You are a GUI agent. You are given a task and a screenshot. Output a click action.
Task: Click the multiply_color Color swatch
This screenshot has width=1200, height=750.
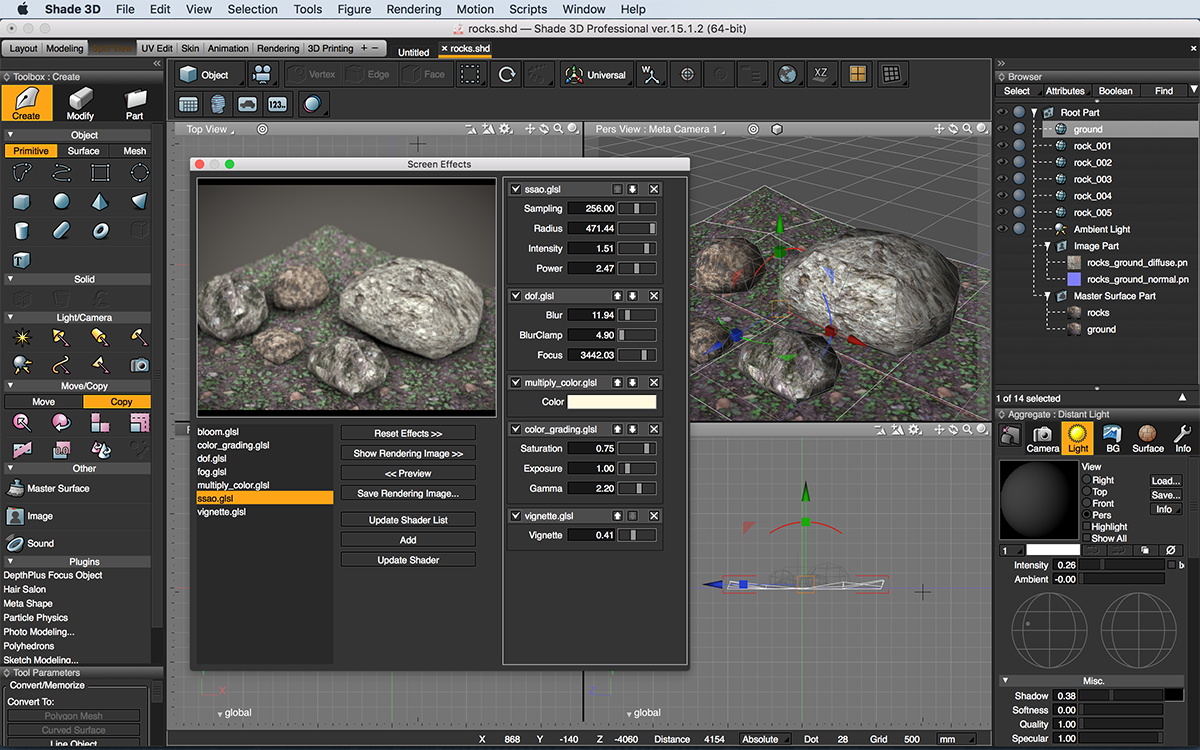tap(612, 402)
